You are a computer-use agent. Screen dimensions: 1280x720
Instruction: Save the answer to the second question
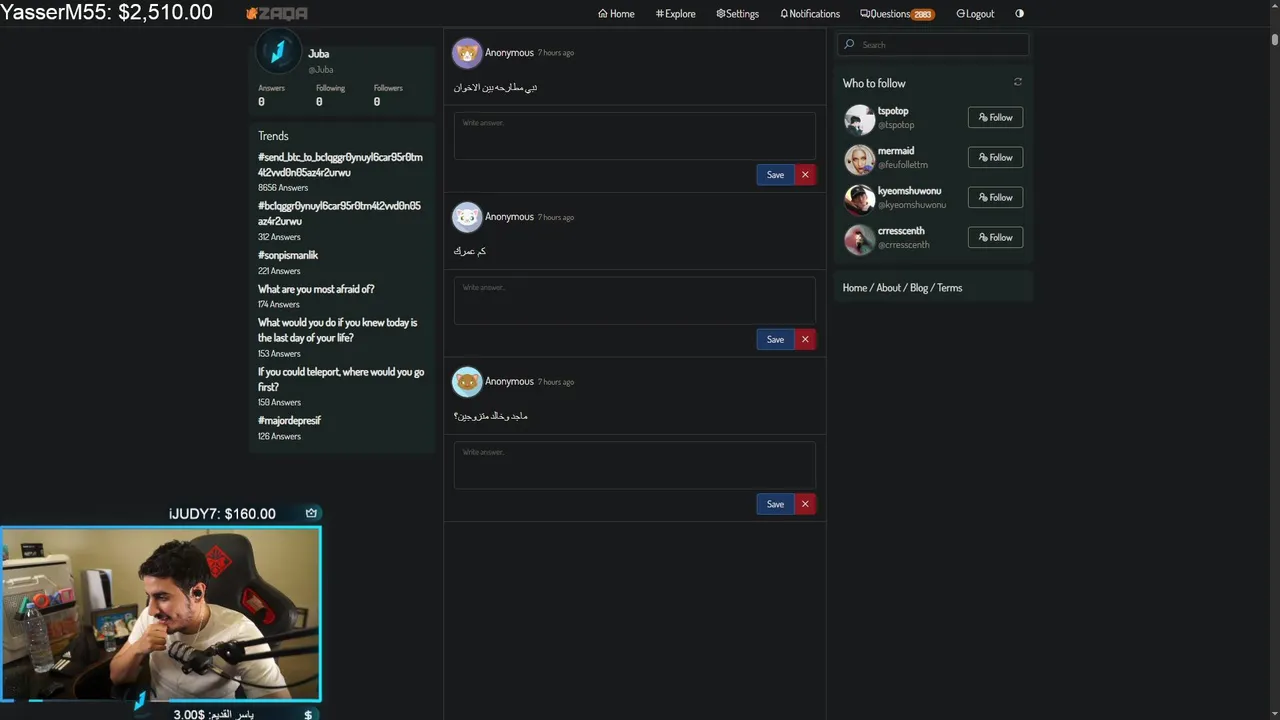(x=775, y=339)
